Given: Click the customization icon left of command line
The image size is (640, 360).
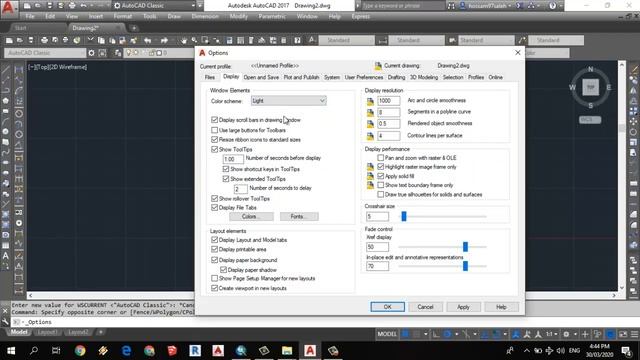Looking at the screenshot, I should click(x=5, y=322).
